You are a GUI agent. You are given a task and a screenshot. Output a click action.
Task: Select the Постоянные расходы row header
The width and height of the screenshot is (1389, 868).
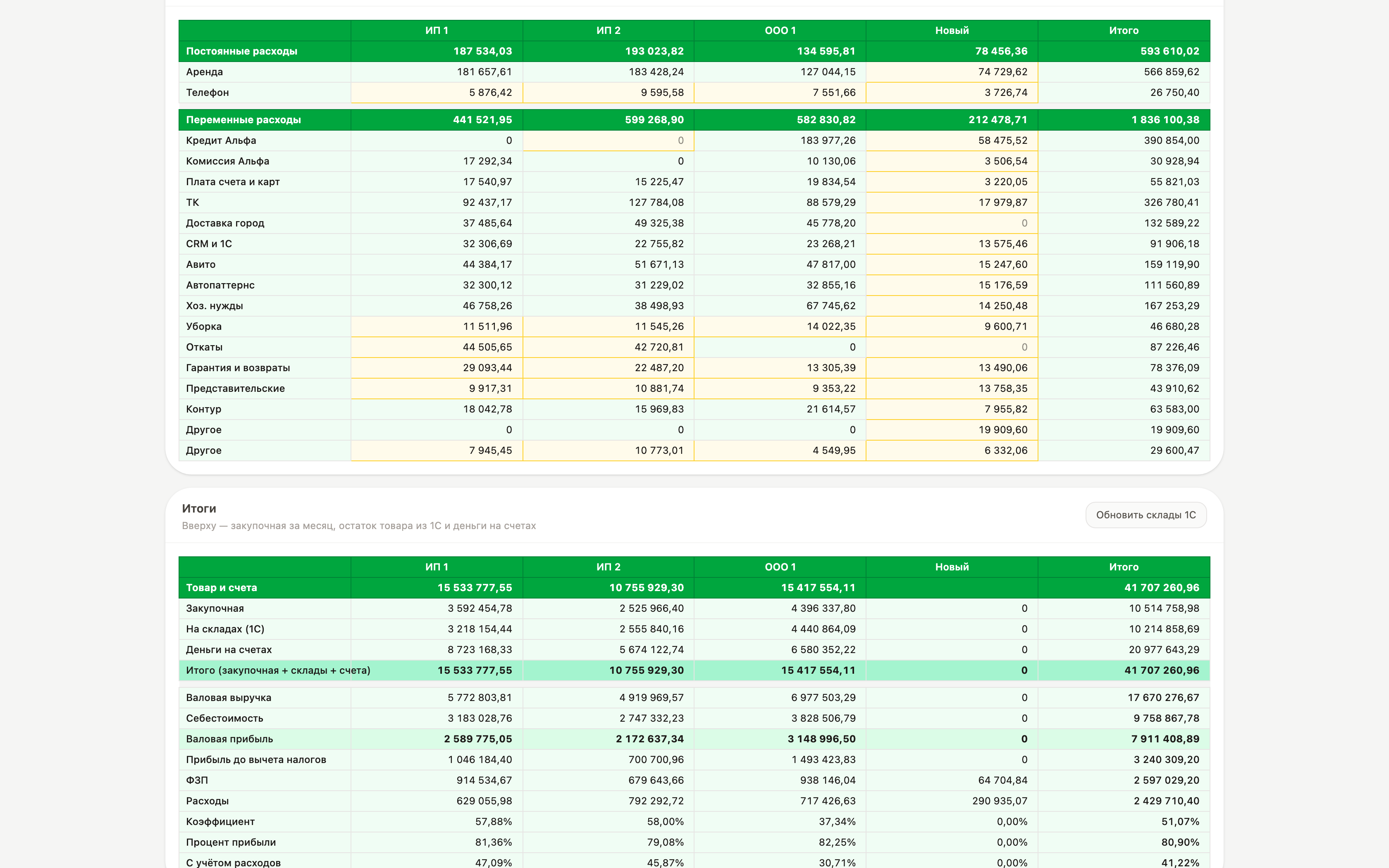(x=265, y=51)
